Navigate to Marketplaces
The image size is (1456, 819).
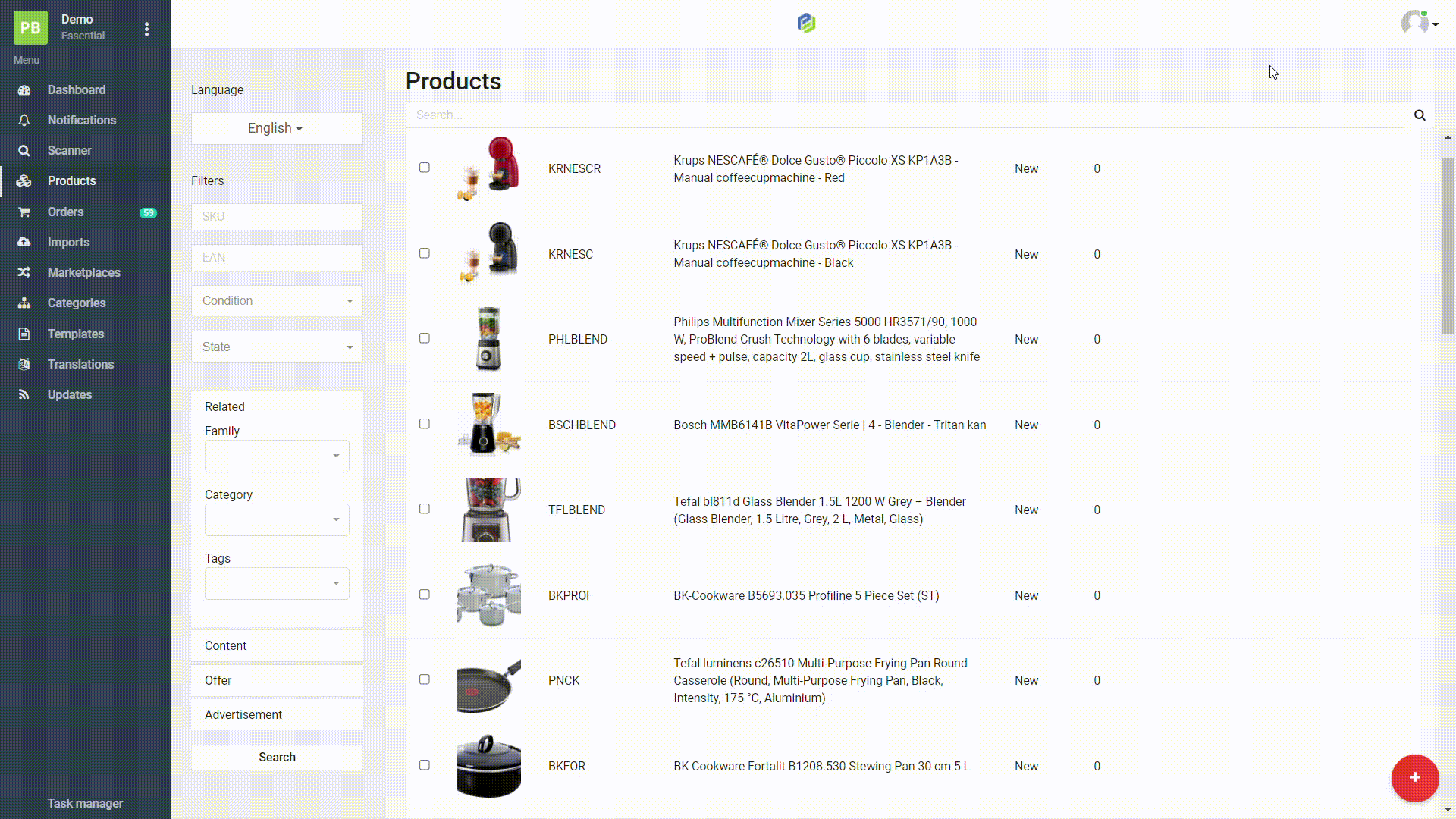84,273
